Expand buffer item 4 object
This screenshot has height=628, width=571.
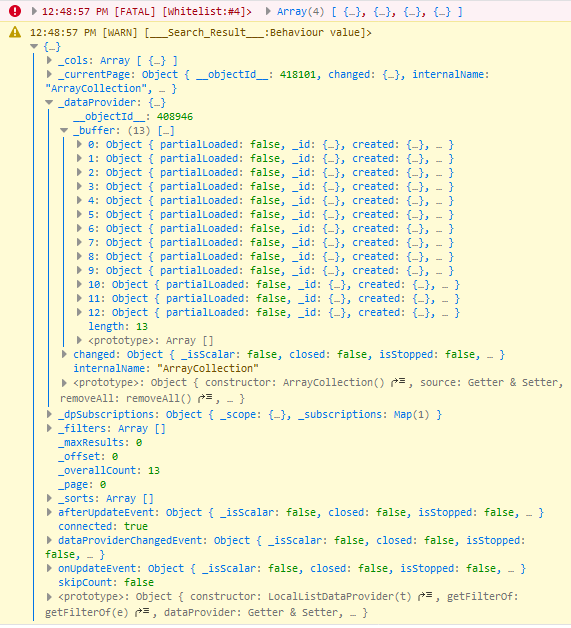(x=79, y=200)
